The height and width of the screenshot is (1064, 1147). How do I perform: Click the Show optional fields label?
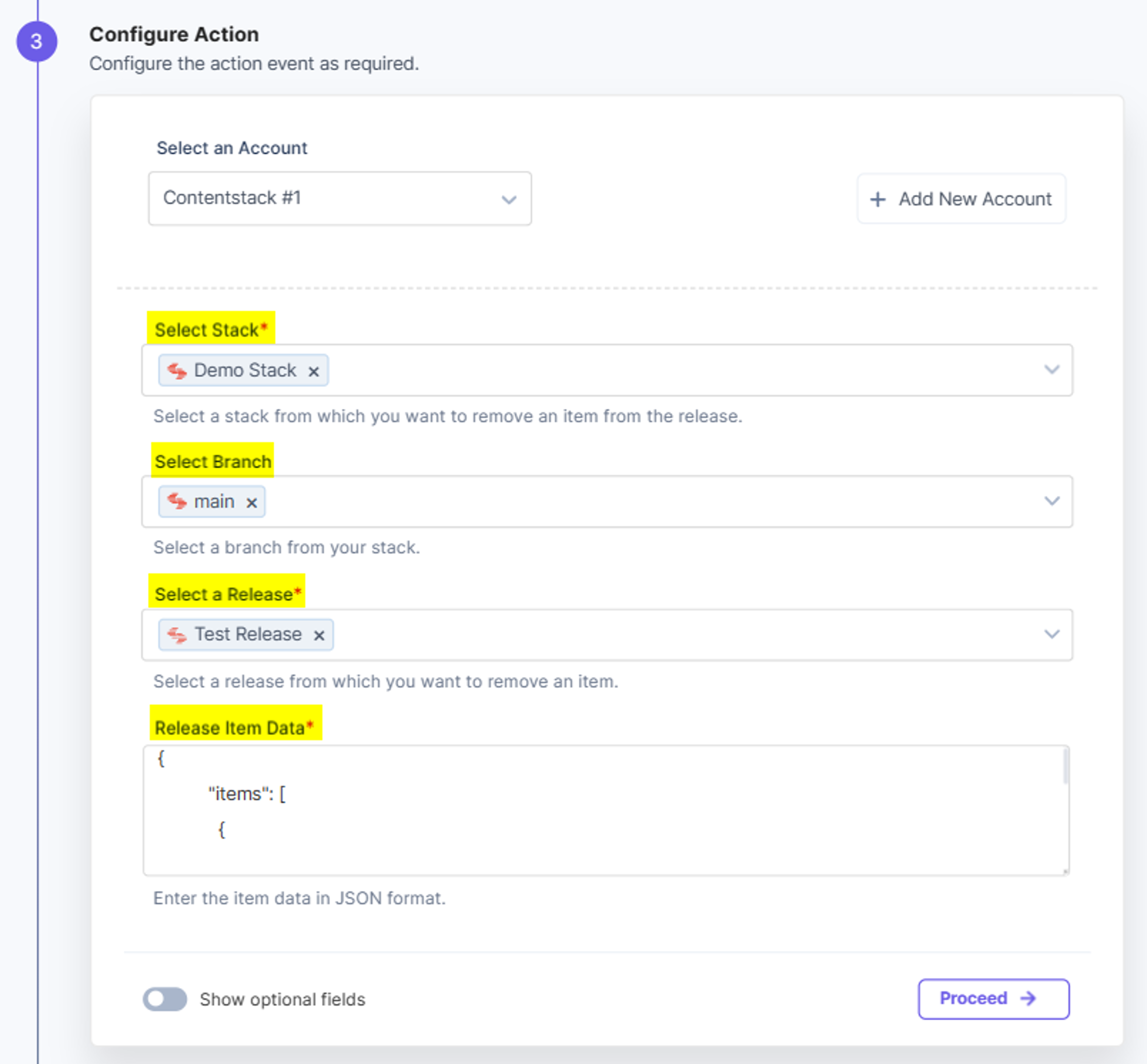pos(282,999)
